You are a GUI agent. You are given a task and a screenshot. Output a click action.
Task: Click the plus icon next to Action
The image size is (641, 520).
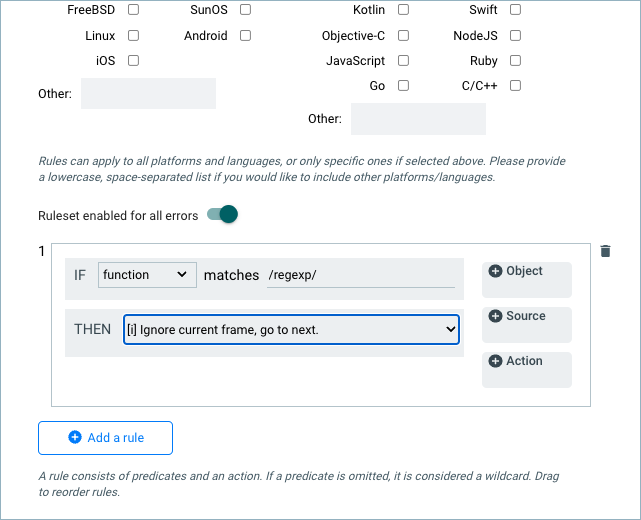click(x=495, y=361)
